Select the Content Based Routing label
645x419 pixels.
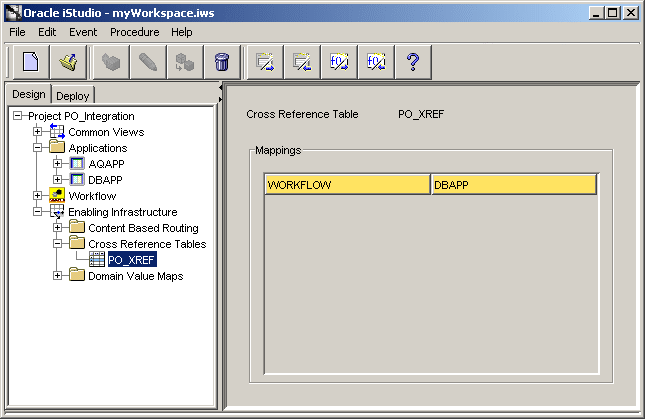[x=144, y=228]
